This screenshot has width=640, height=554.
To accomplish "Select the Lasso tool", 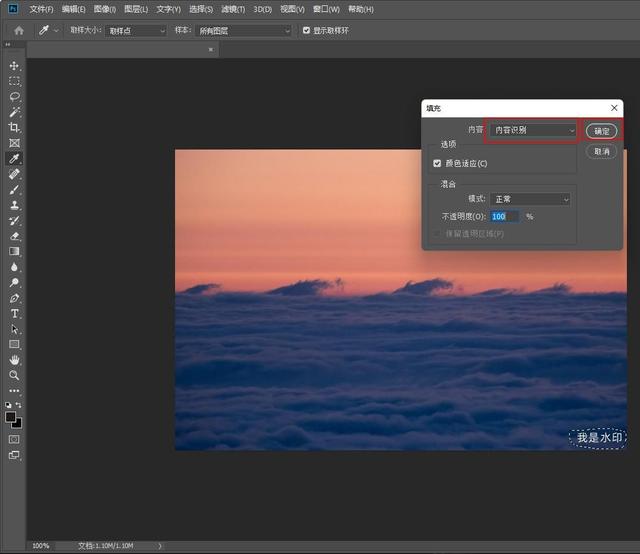I will [x=14, y=97].
